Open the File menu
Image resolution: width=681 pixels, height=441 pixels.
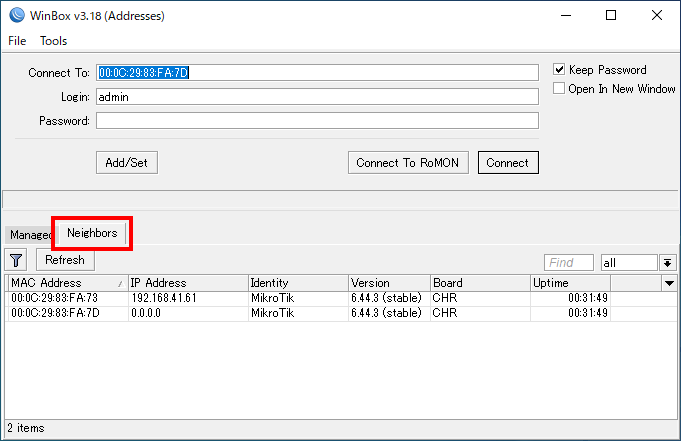(17, 41)
